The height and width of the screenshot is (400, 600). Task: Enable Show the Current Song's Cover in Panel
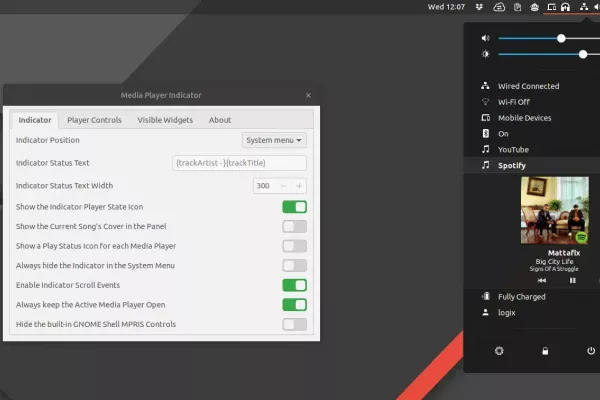(x=294, y=226)
